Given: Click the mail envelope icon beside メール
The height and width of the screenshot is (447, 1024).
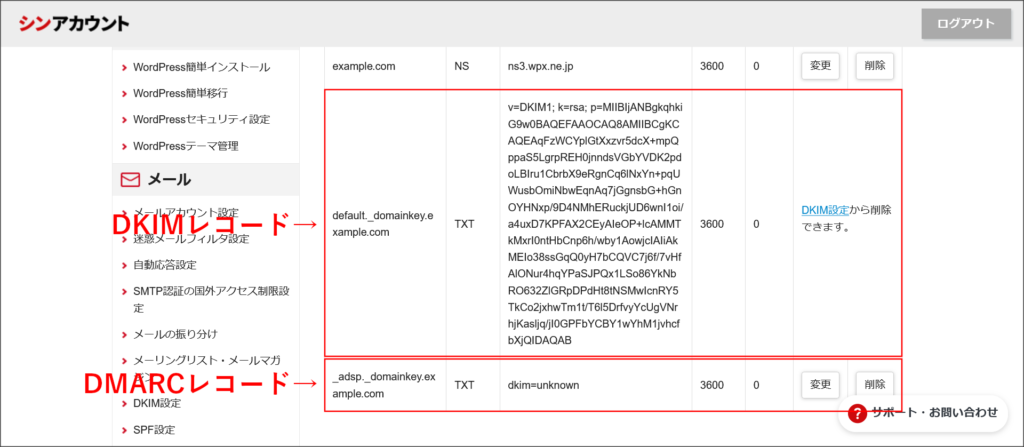Looking at the screenshot, I should click(129, 180).
